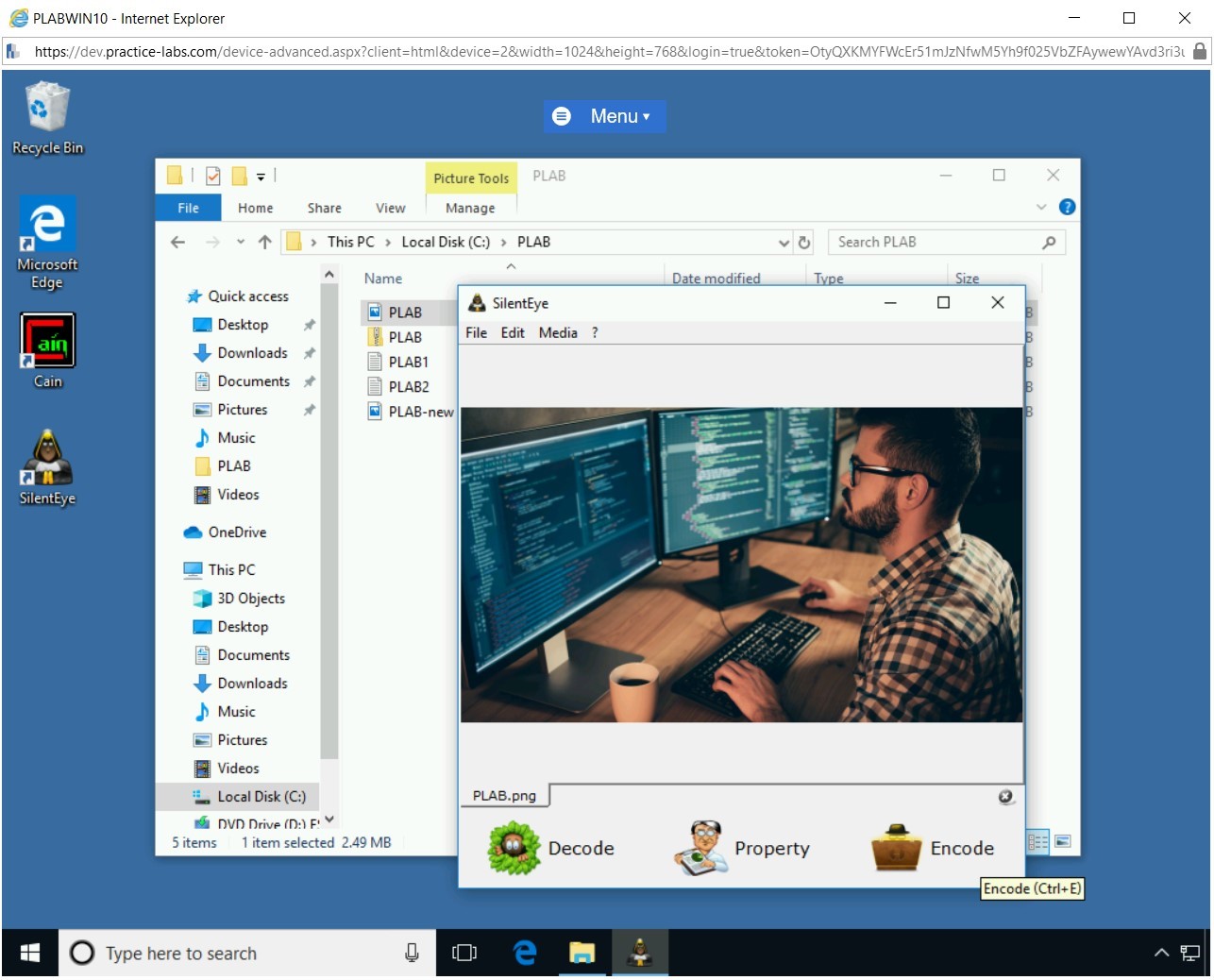Click the Refresh button beside address bar
Viewport: 1214px width, 980px height.
point(804,243)
